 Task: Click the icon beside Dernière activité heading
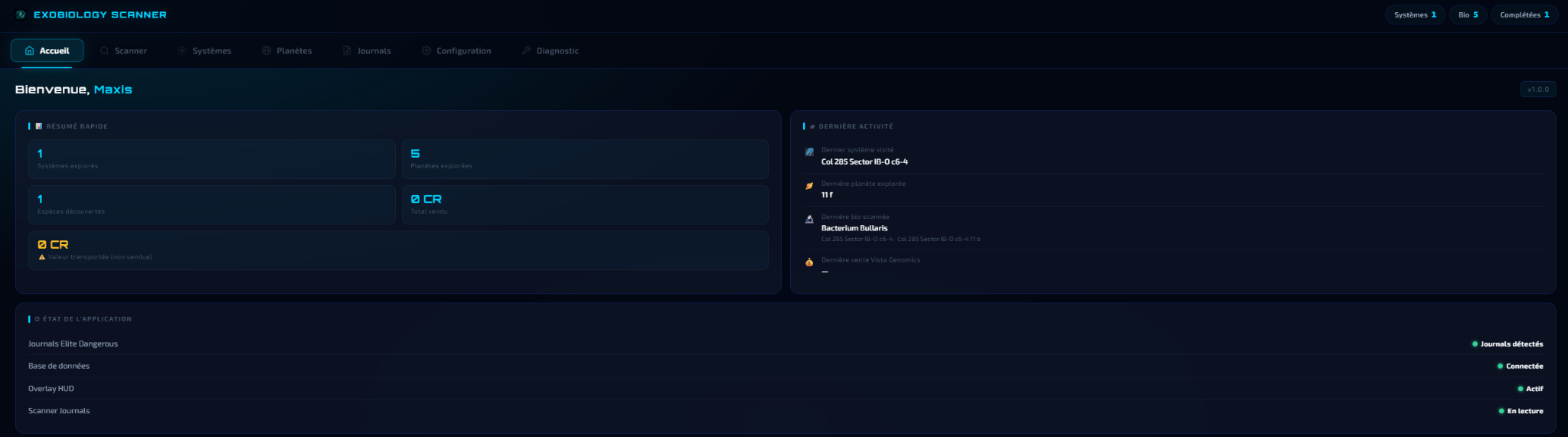(x=812, y=126)
